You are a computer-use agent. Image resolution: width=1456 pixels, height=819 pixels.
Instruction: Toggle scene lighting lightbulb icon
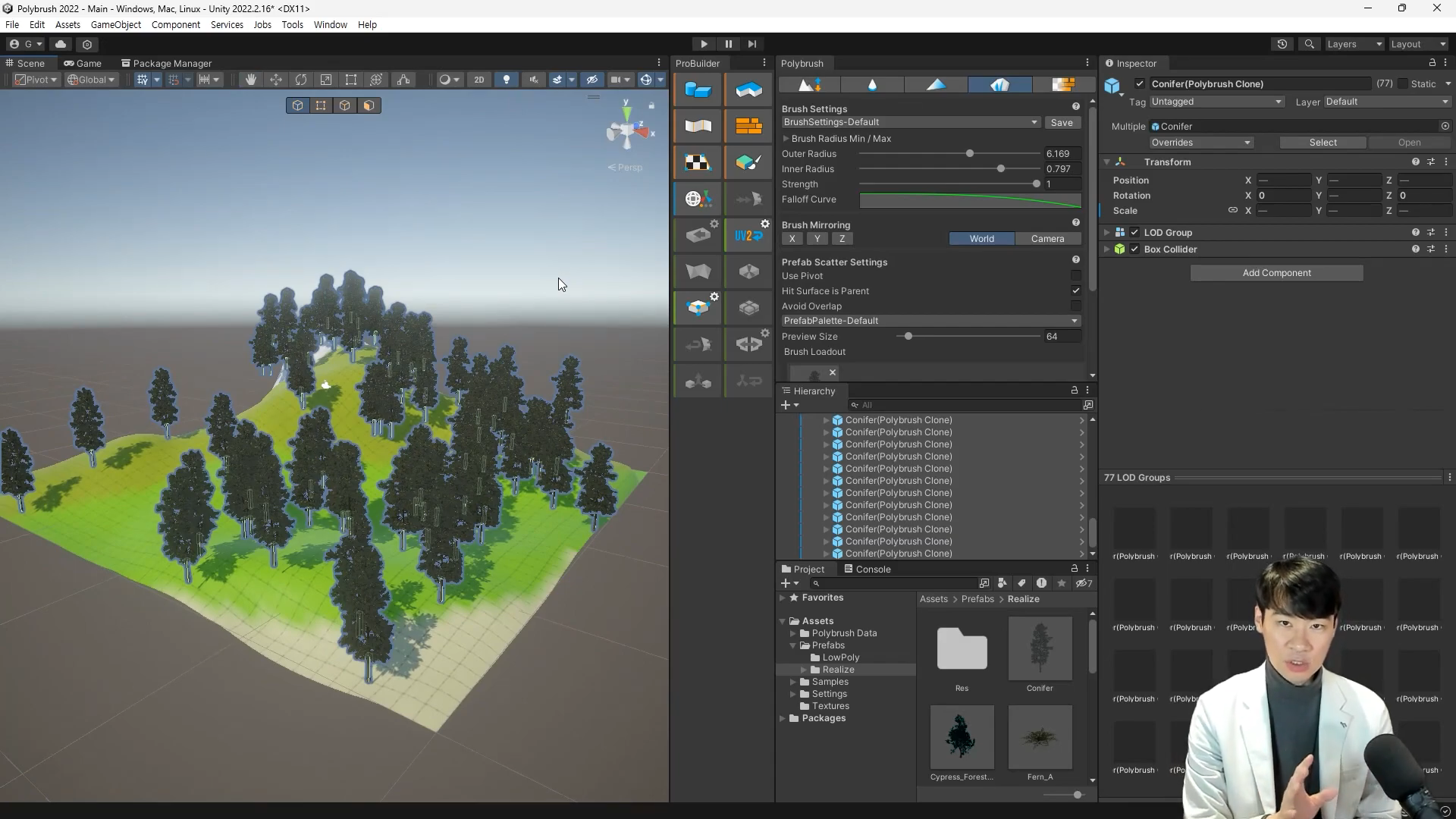[506, 80]
